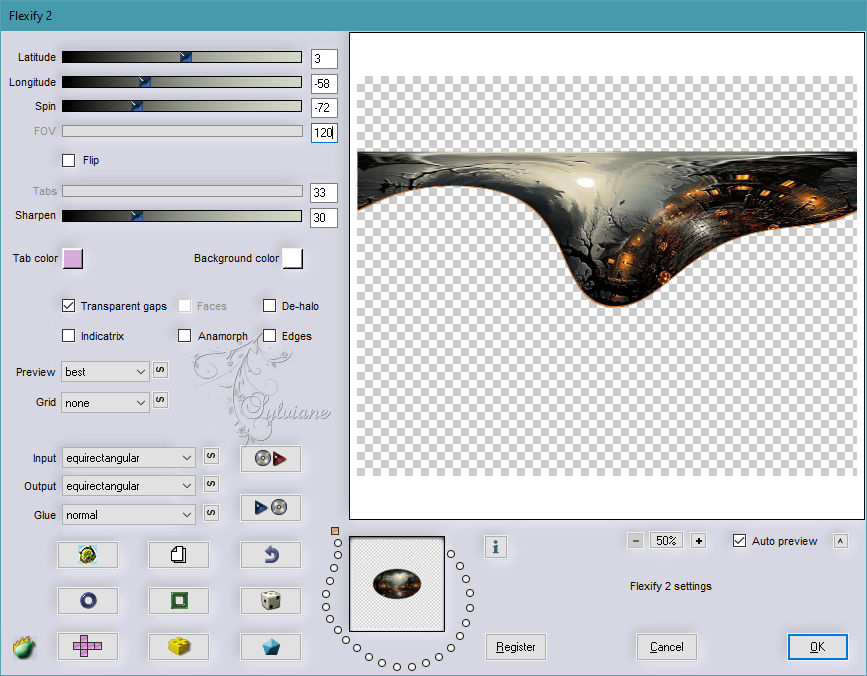Open the blue info icon
This screenshot has width=867, height=676.
coord(495,547)
